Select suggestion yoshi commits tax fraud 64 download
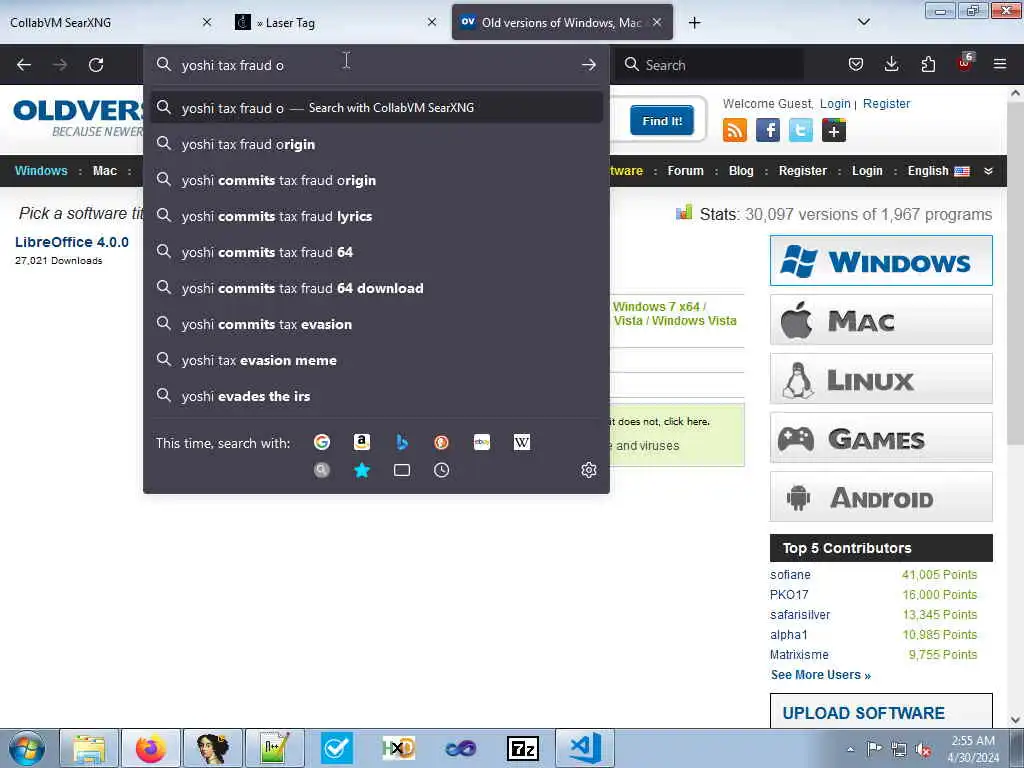Screen dimensions: 1024x768 click(x=376, y=287)
